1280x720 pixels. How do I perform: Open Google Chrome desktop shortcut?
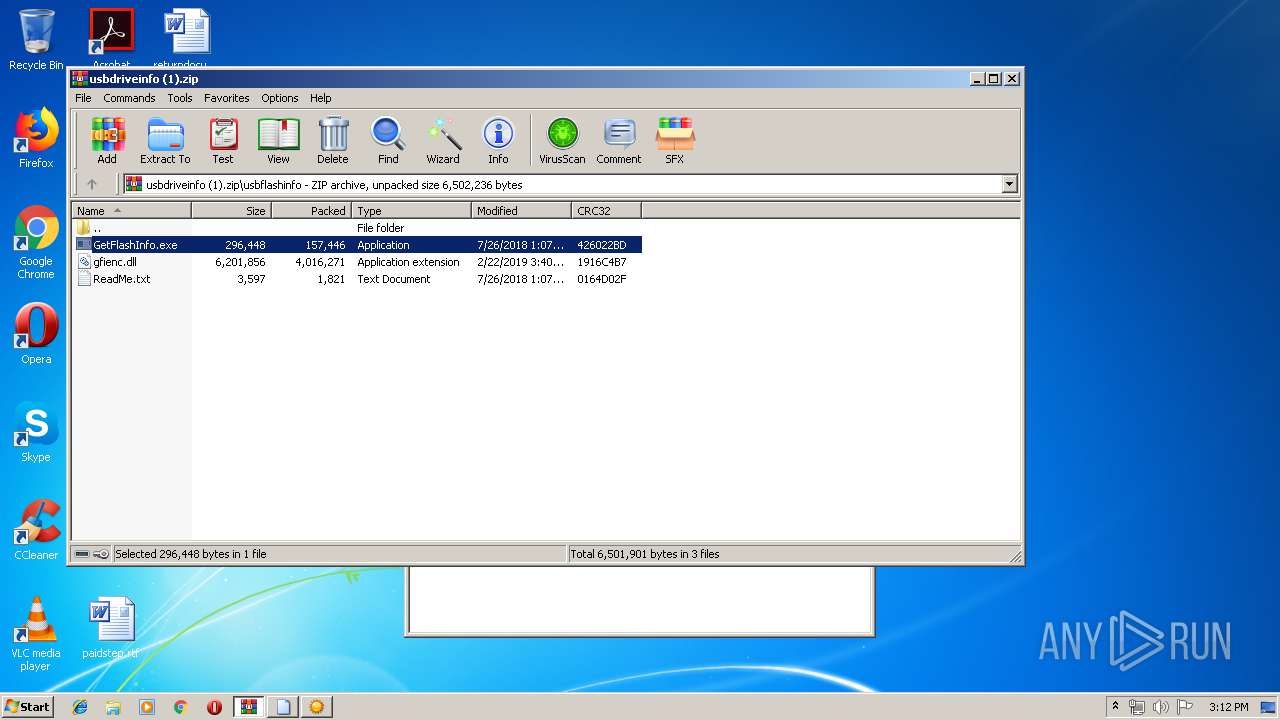pyautogui.click(x=36, y=243)
